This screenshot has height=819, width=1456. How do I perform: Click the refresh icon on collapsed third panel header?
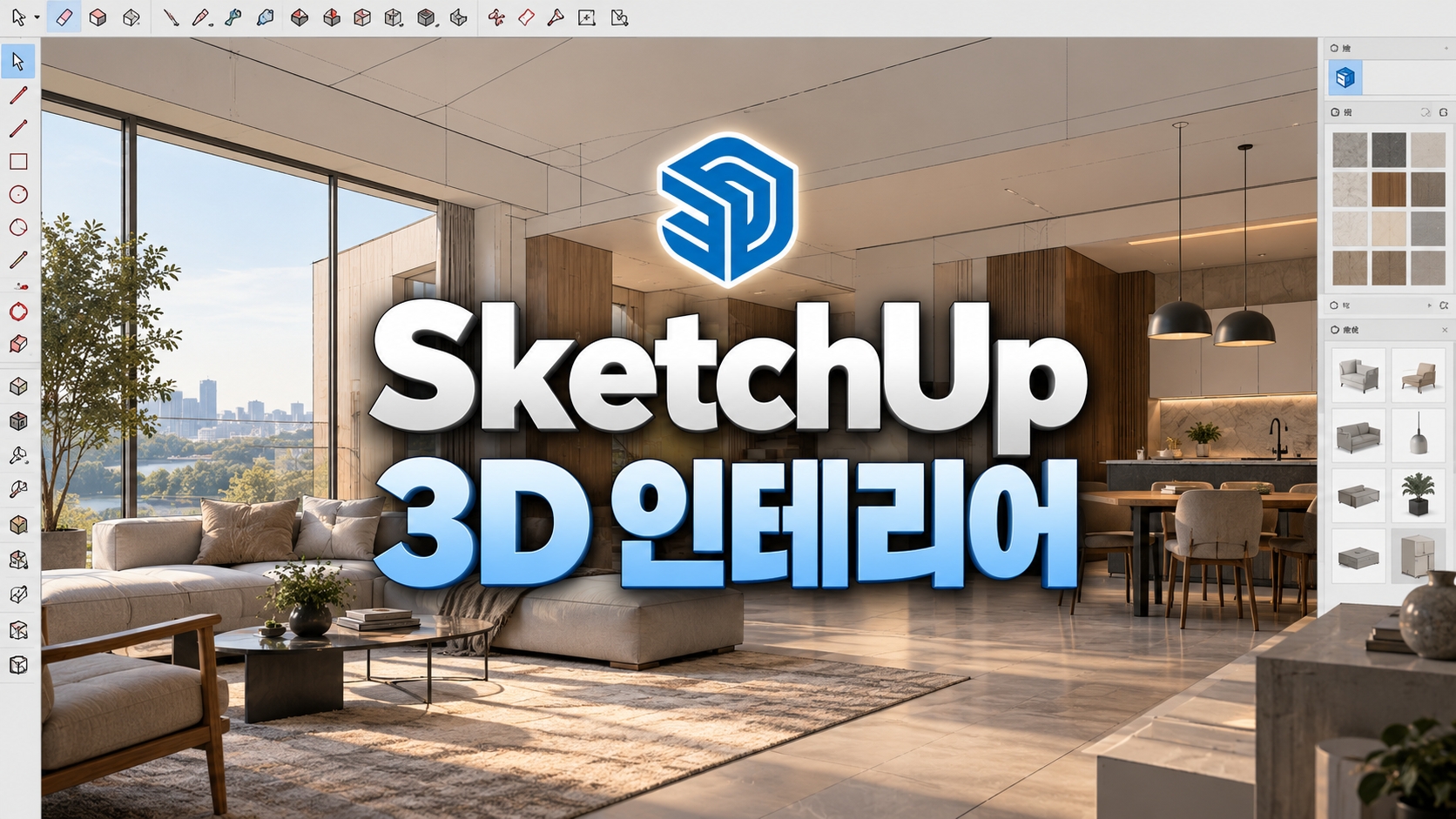coord(1444,305)
